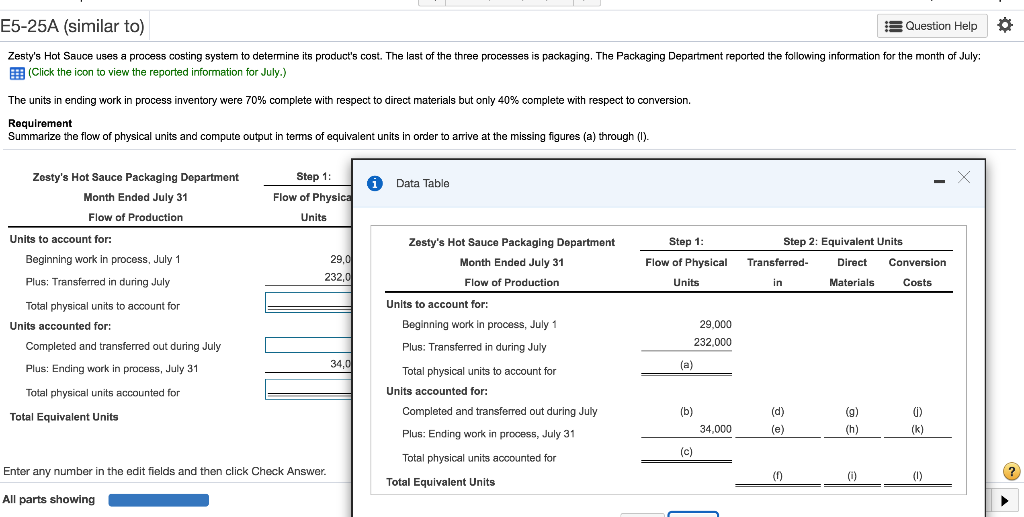Click placeholder (b) in Data Table
1024x517 pixels.
tap(686, 411)
